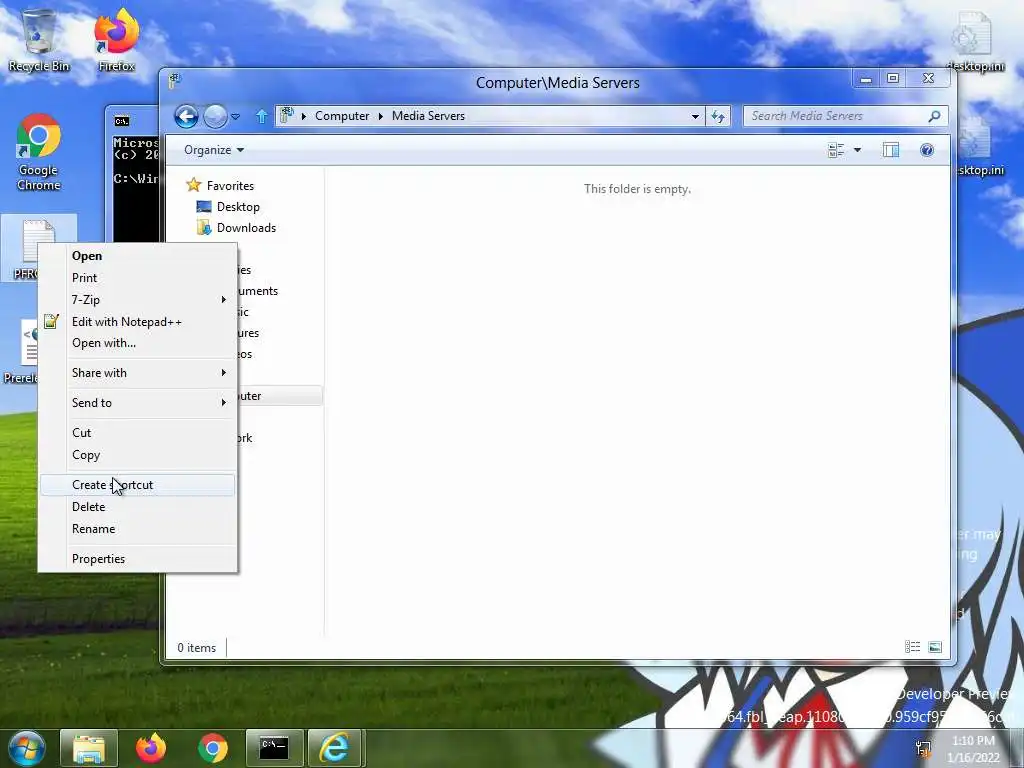Expand the Computer breadcrumb arrow
Screen dimensions: 1024x768
pos(381,116)
